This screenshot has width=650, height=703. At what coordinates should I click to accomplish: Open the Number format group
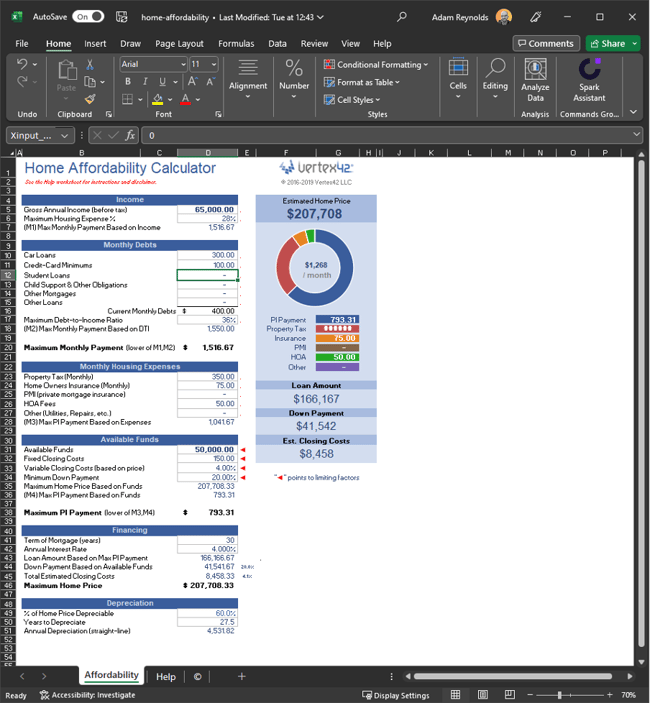294,79
